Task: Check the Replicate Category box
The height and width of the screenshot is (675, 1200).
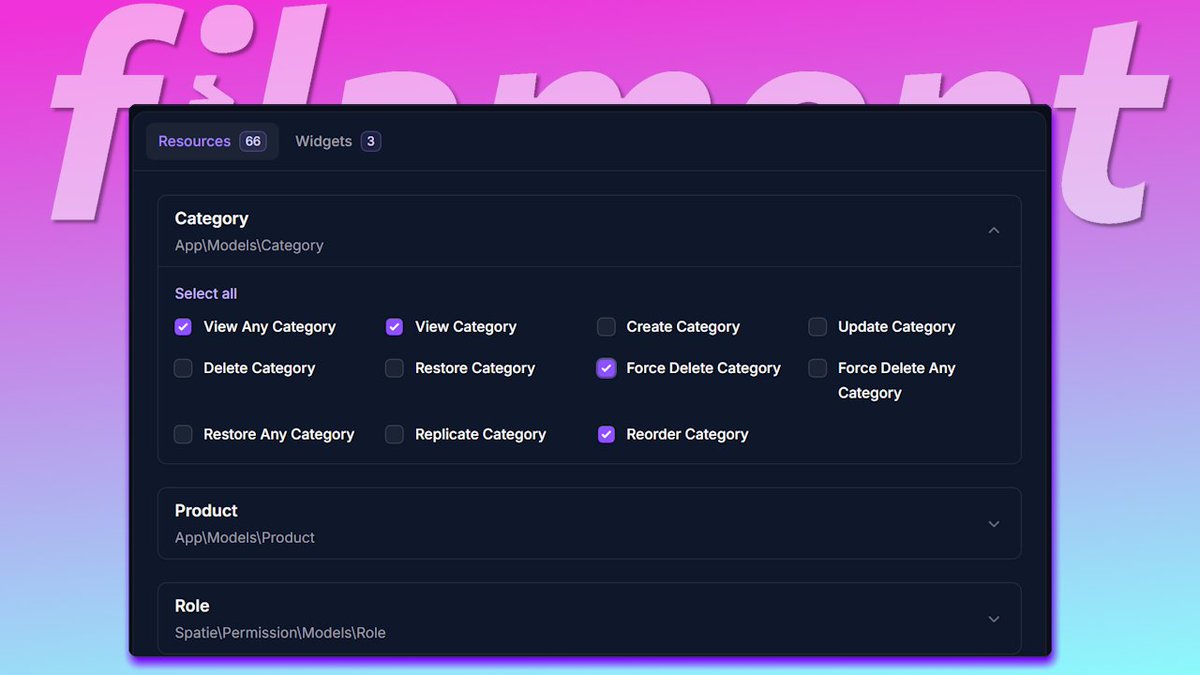Action: (x=395, y=434)
